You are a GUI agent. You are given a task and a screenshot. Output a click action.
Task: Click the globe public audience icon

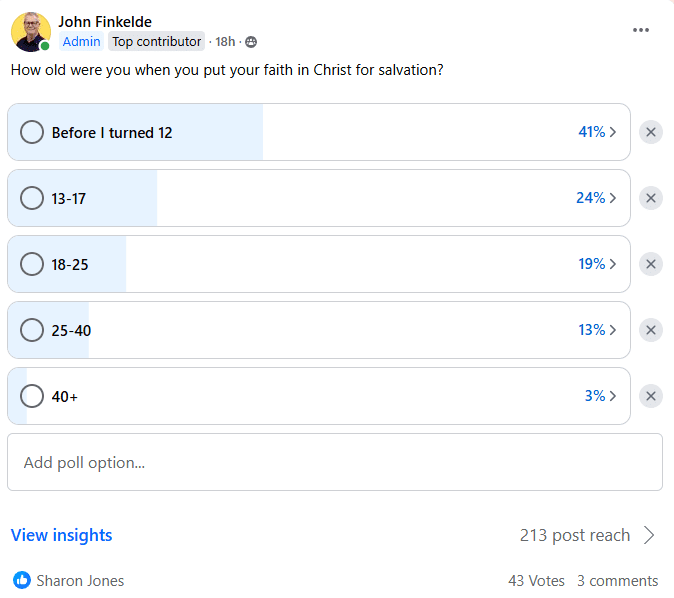tap(251, 42)
